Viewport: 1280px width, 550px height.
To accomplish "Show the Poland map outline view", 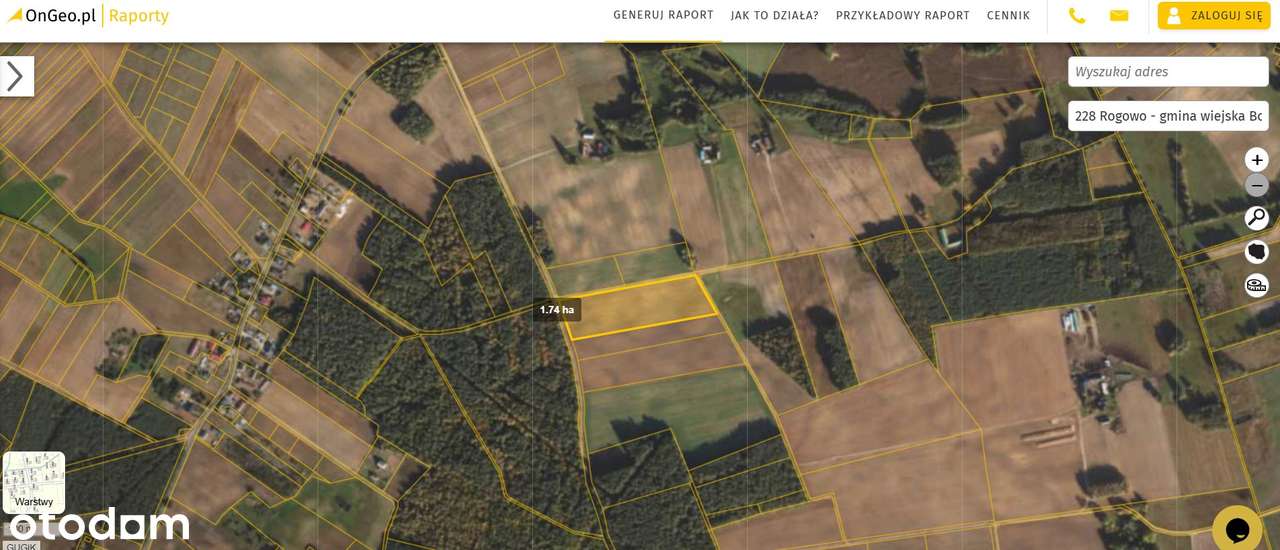I will pyautogui.click(x=1256, y=252).
